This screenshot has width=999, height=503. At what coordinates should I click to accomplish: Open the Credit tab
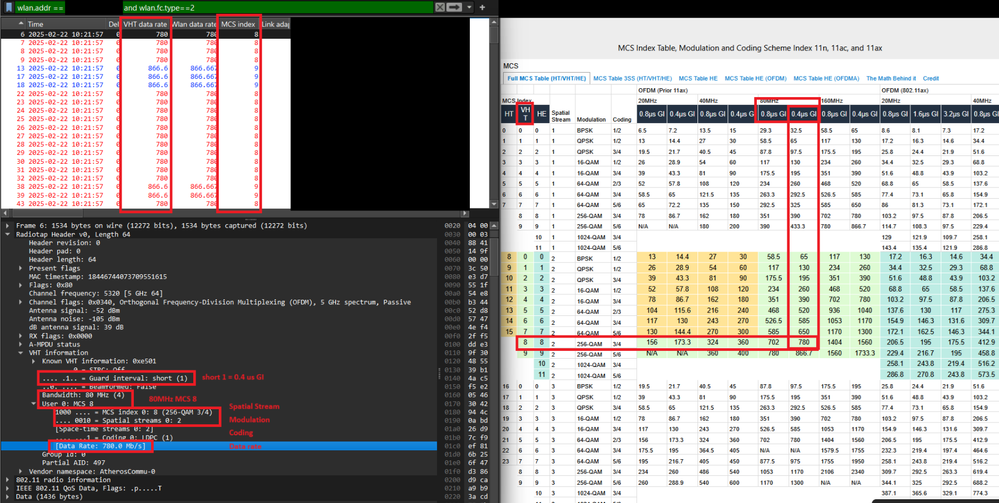coord(931,78)
